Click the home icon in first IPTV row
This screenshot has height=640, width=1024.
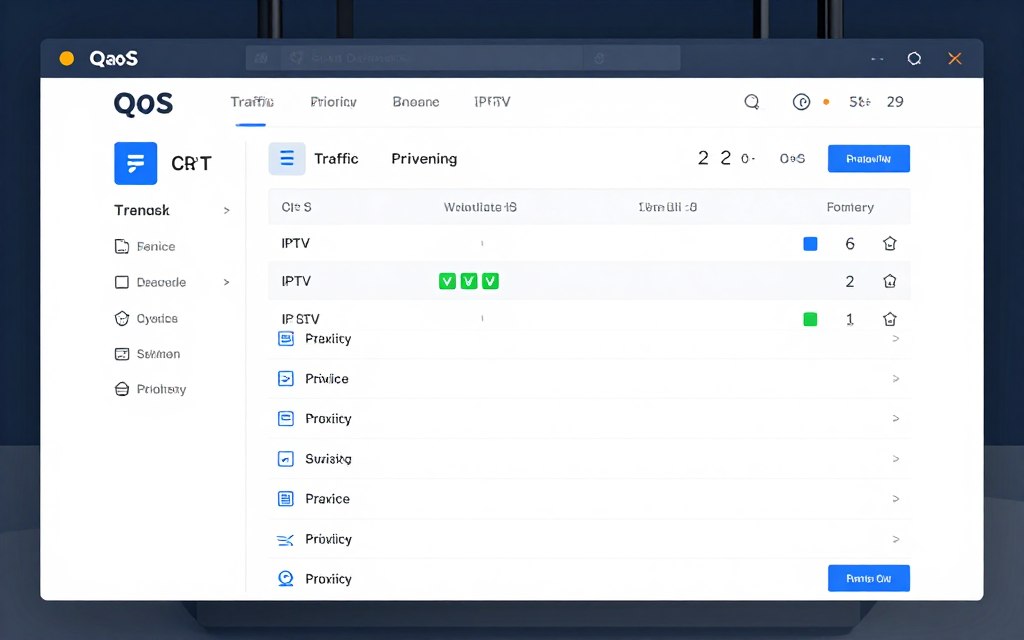click(889, 244)
